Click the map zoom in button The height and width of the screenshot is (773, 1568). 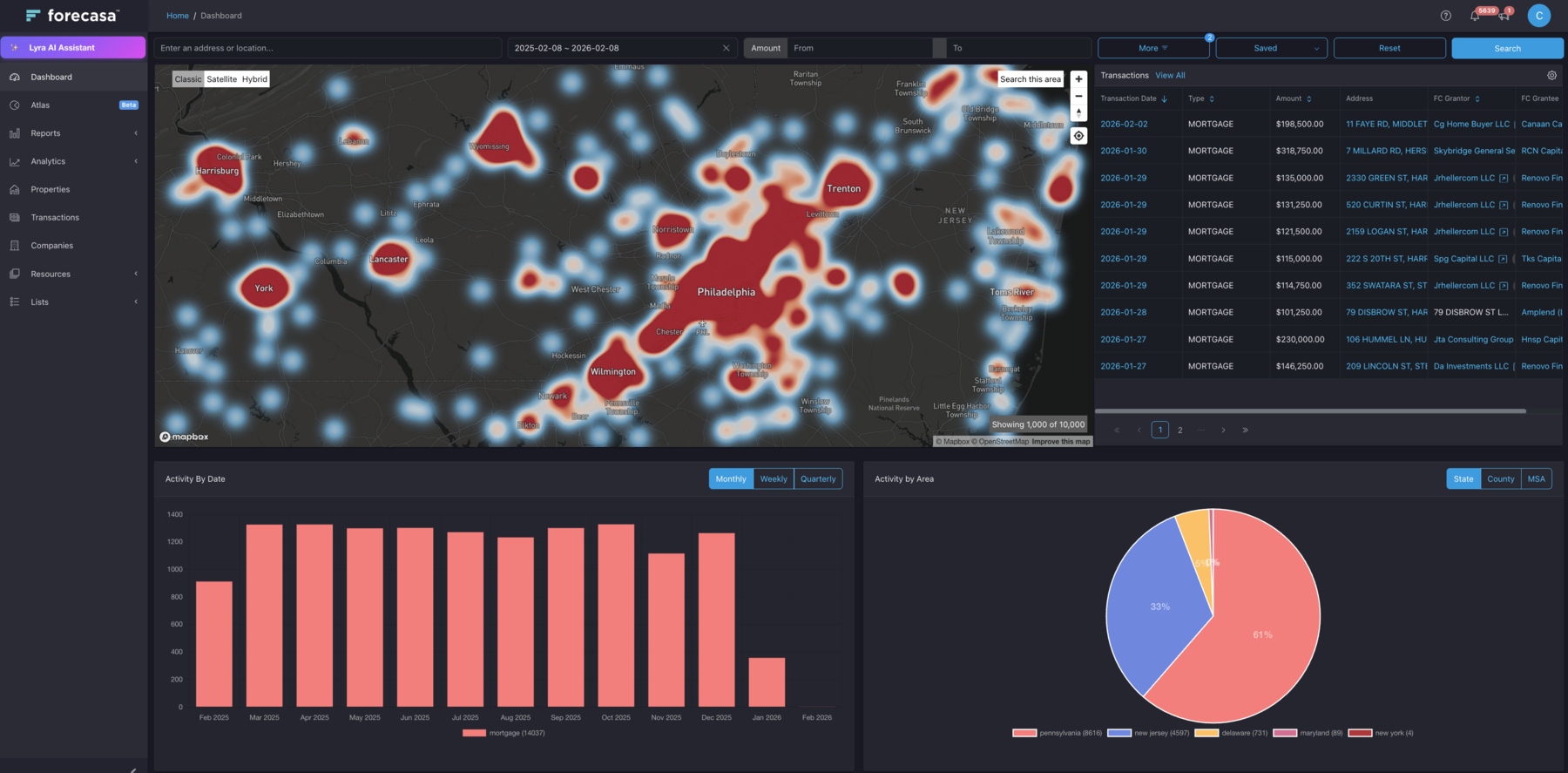click(x=1078, y=79)
